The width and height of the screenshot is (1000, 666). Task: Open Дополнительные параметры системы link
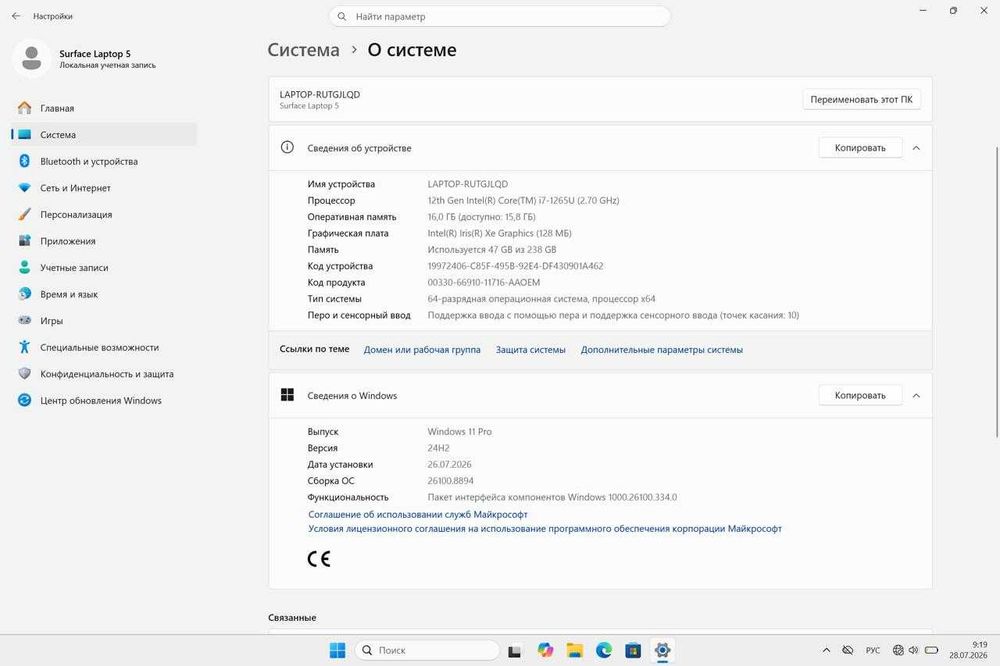click(661, 350)
